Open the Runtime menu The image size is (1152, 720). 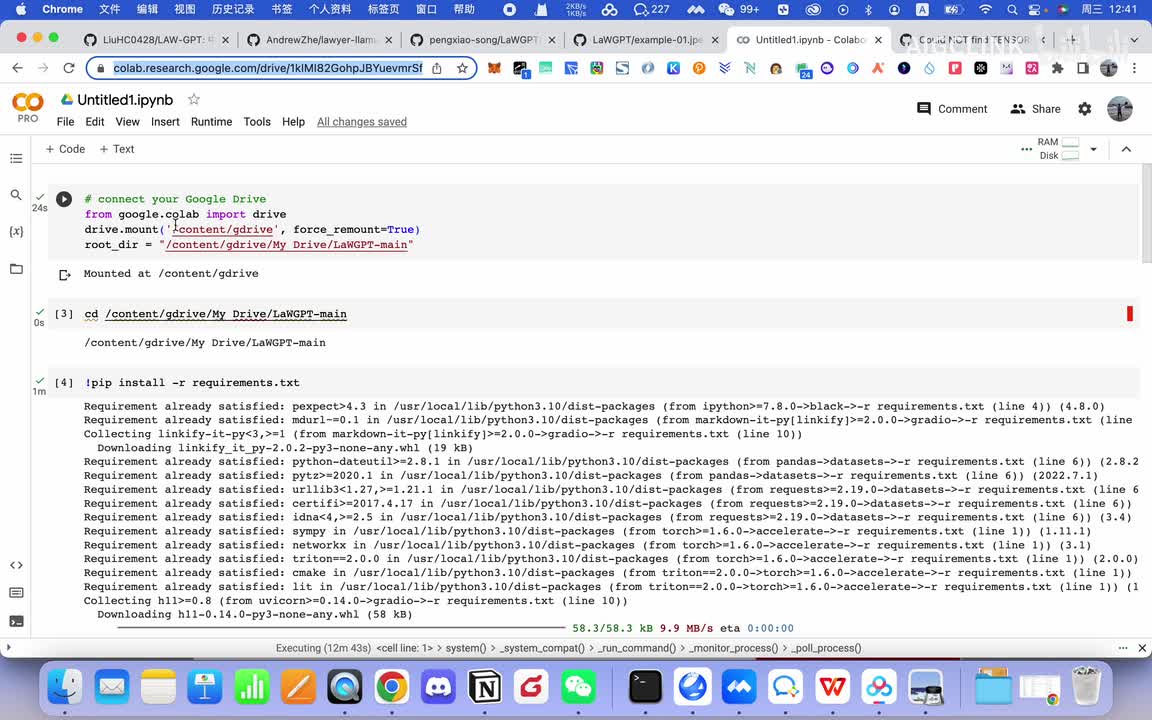(211, 122)
